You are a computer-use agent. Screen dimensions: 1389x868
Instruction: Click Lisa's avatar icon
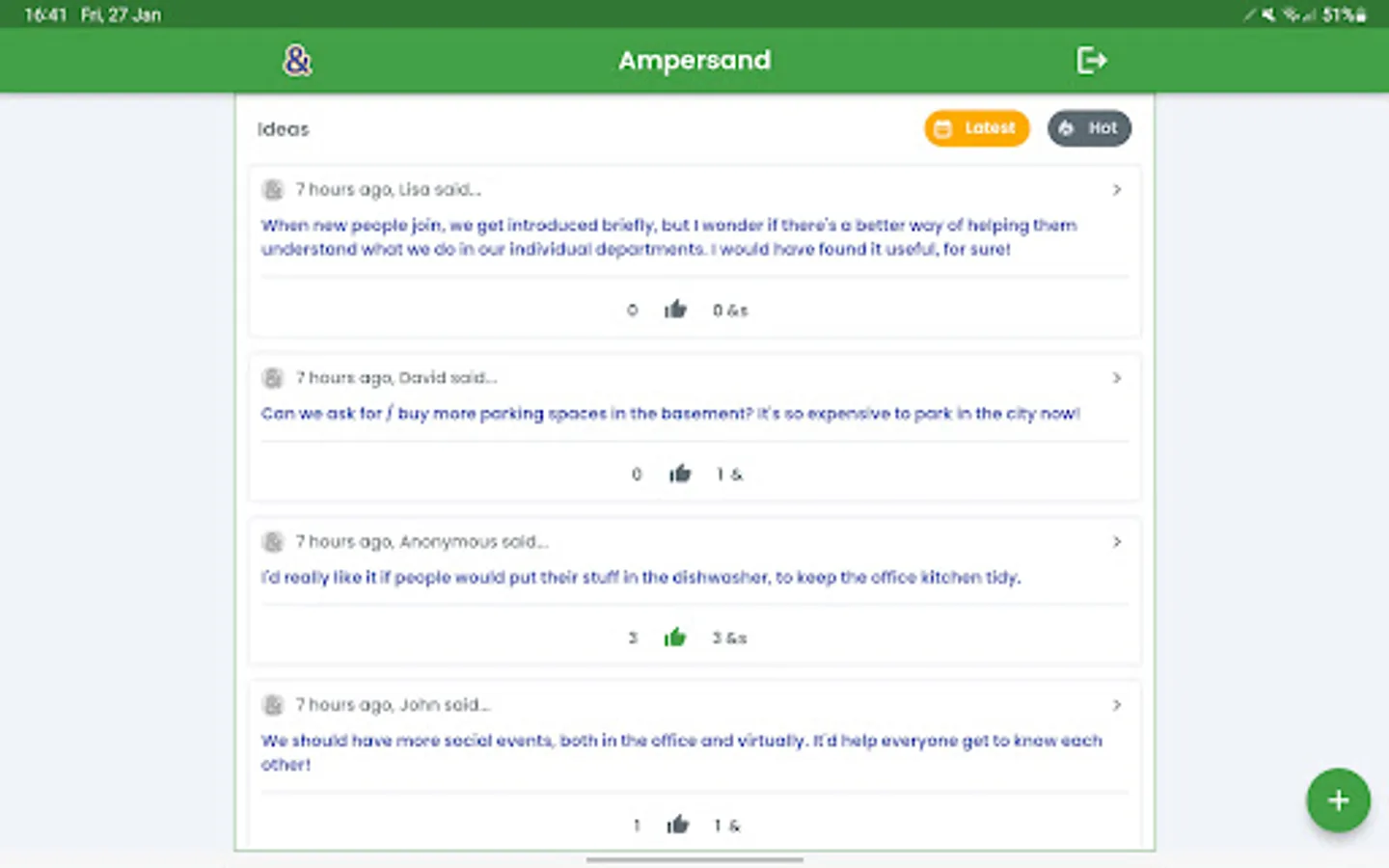273,190
